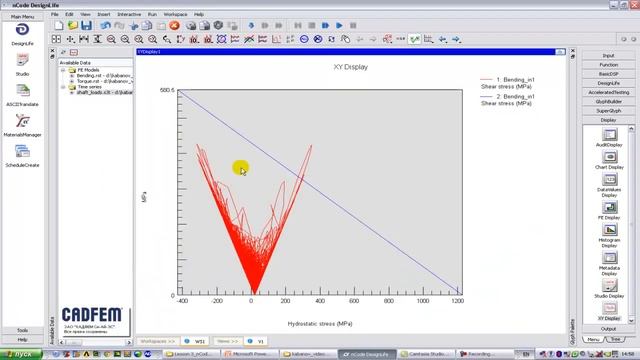Click the Workspaces >> button
Image resolution: width=640 pixels, height=360 pixels.
(x=158, y=341)
